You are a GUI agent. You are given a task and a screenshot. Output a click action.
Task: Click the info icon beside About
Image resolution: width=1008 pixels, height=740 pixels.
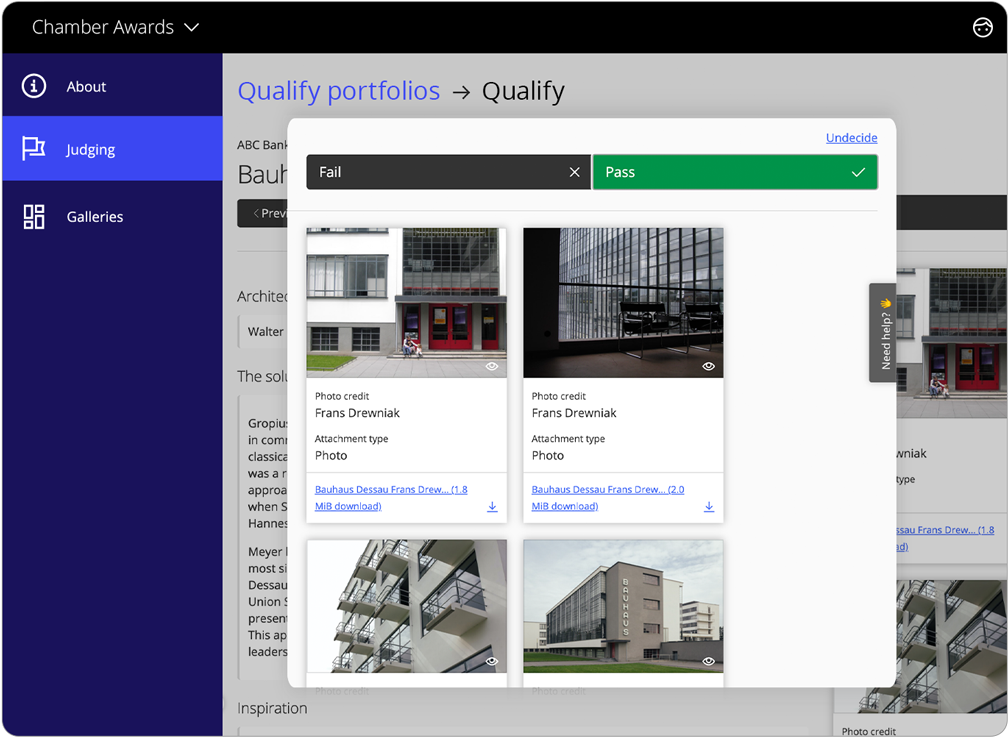(33, 86)
